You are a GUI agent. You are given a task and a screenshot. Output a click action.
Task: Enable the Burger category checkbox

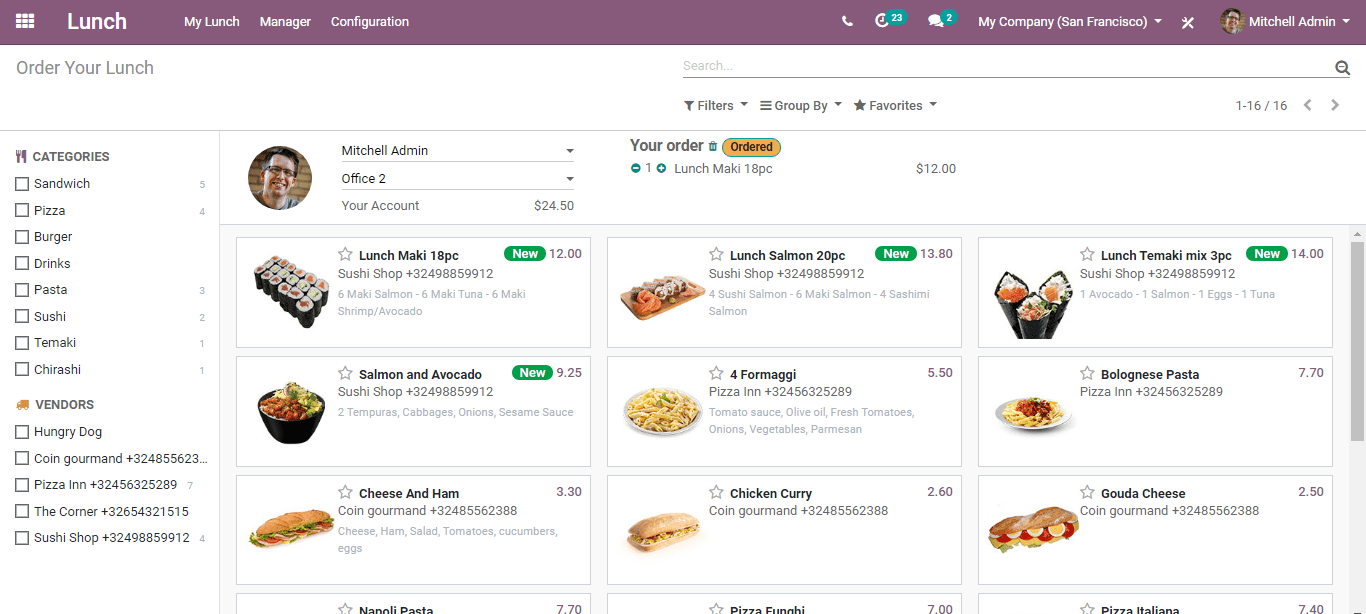click(22, 237)
